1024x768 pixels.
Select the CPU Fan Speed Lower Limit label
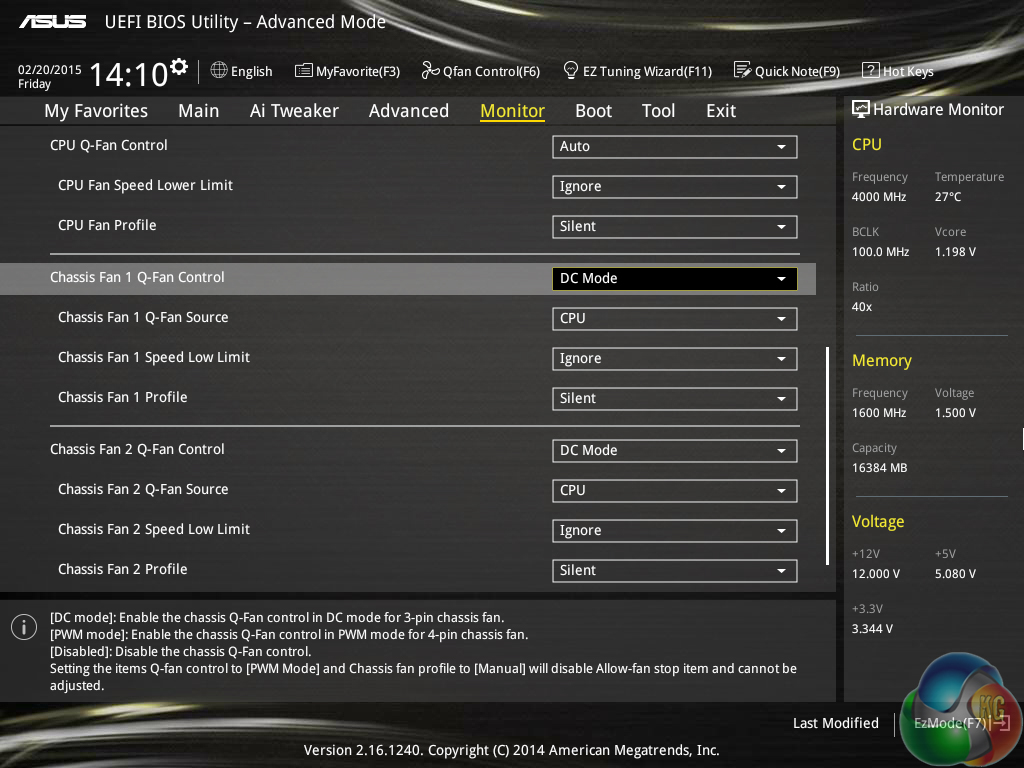click(146, 185)
